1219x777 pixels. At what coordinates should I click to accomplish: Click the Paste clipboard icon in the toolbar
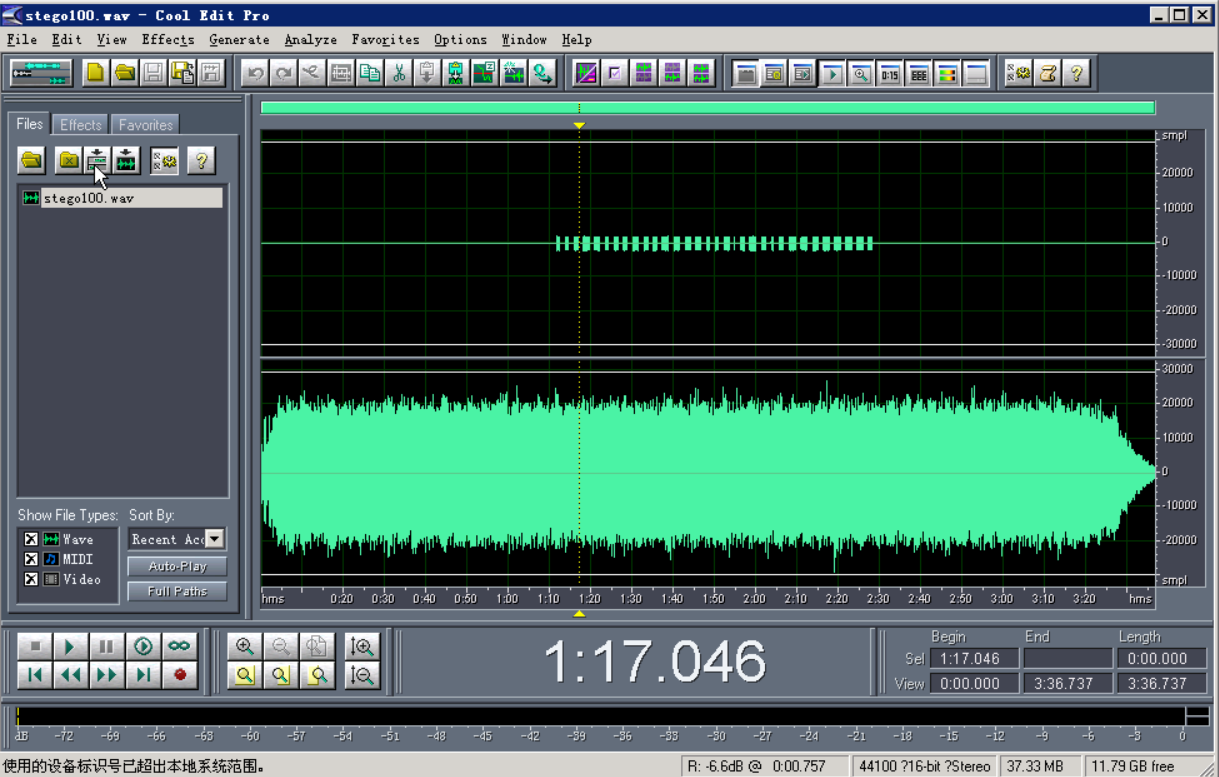pyautogui.click(x=428, y=73)
